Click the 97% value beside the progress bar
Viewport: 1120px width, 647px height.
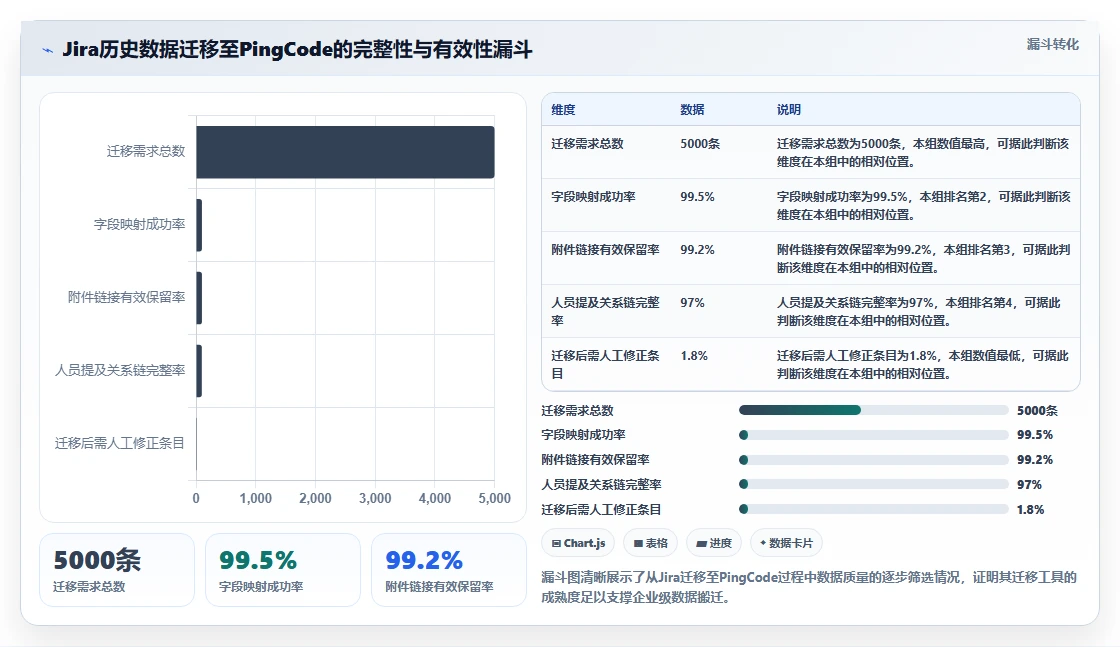pyautogui.click(x=1029, y=485)
